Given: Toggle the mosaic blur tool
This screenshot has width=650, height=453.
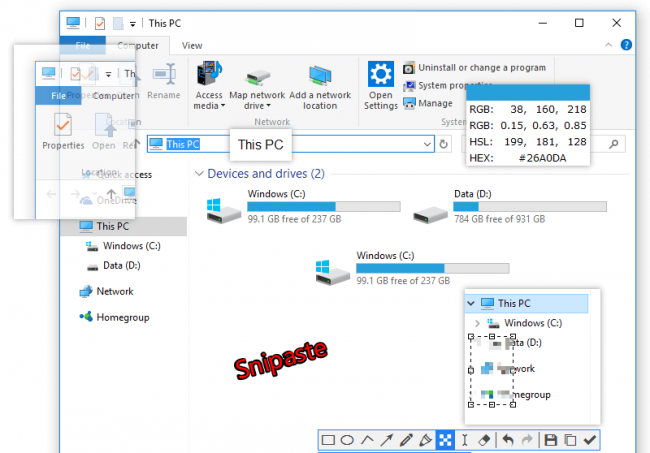Looking at the screenshot, I should pyautogui.click(x=445, y=440).
